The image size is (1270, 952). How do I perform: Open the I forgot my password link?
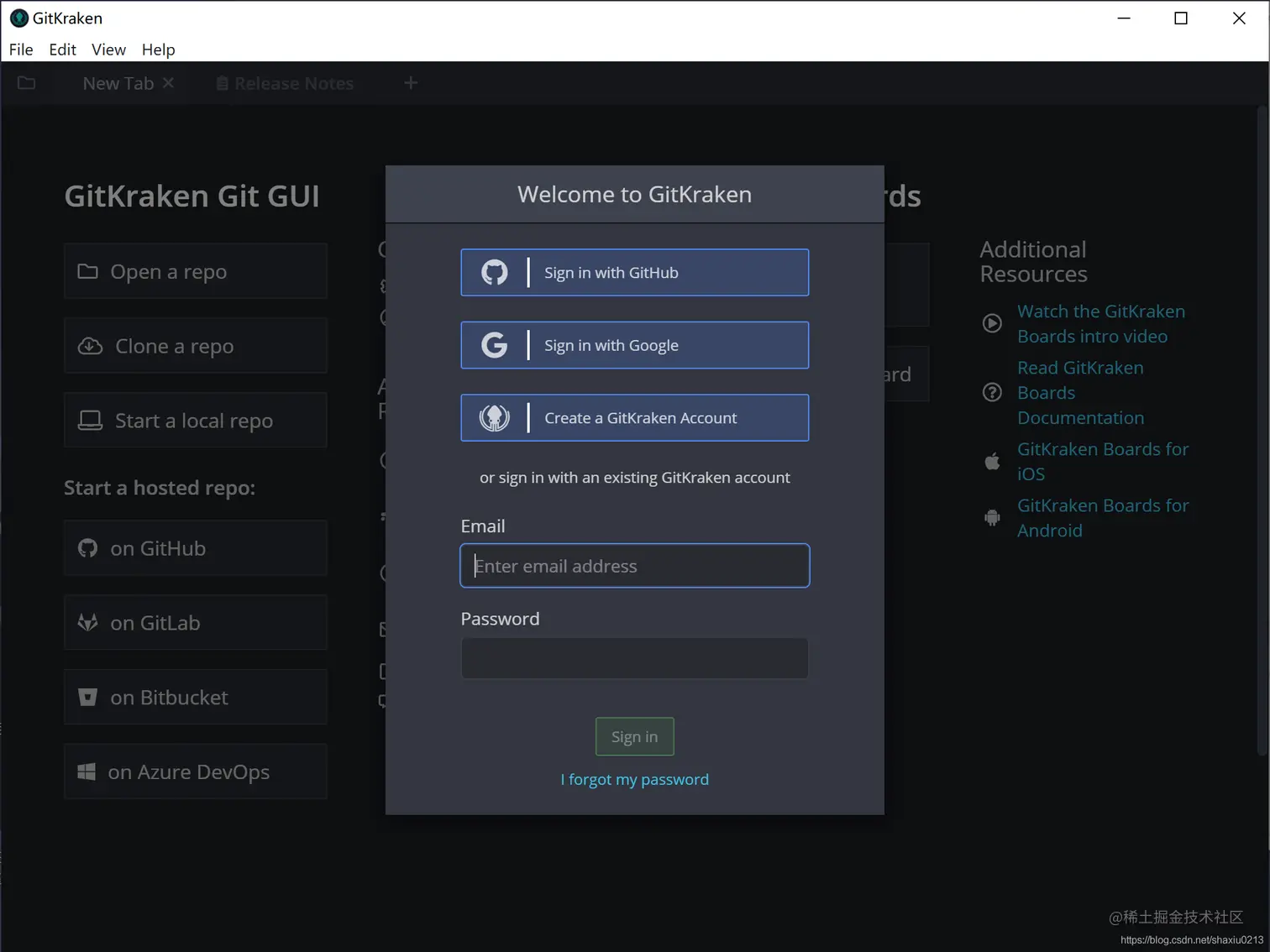coord(635,779)
